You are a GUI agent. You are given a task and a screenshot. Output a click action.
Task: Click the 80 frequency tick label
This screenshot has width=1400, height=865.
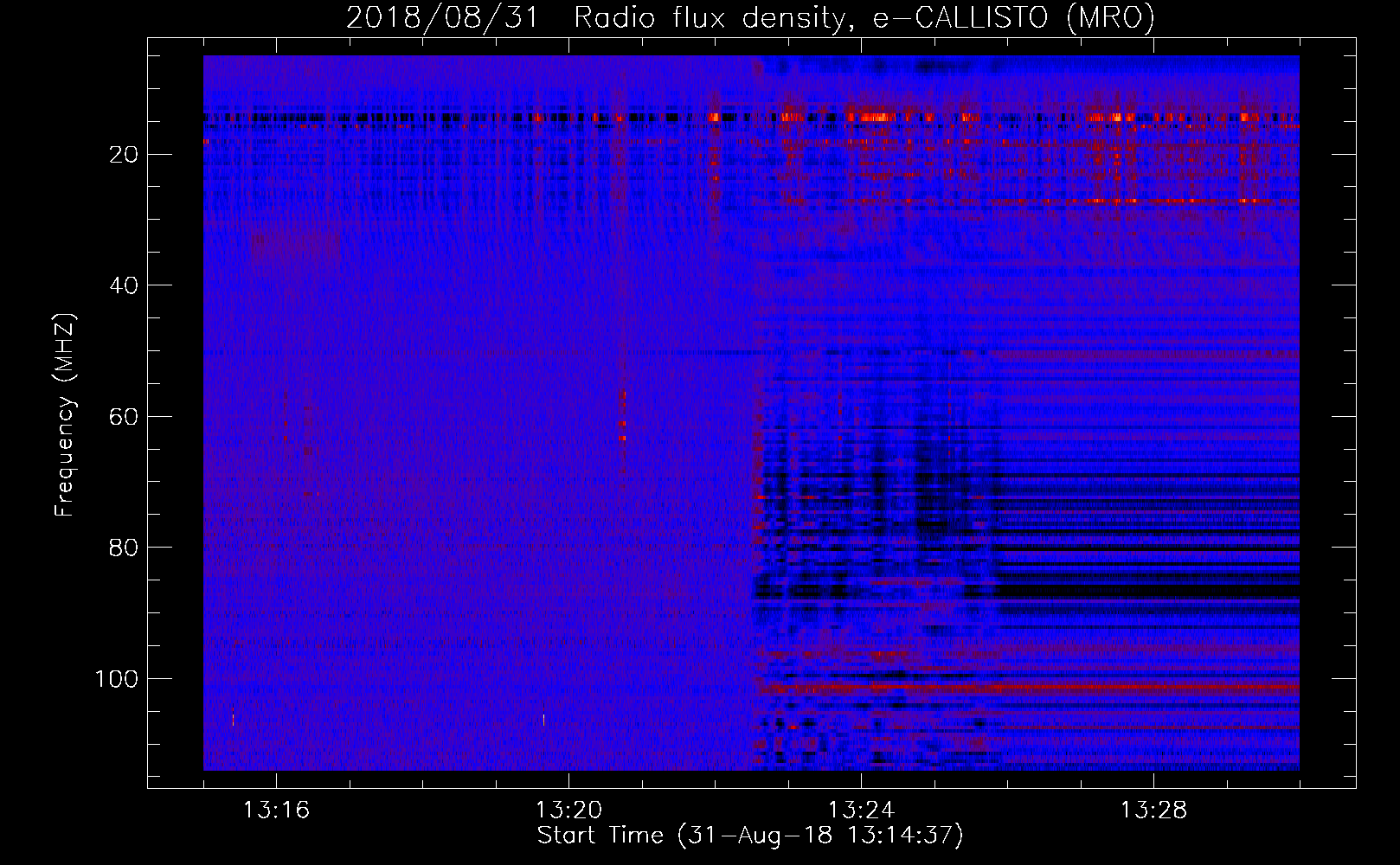125,548
